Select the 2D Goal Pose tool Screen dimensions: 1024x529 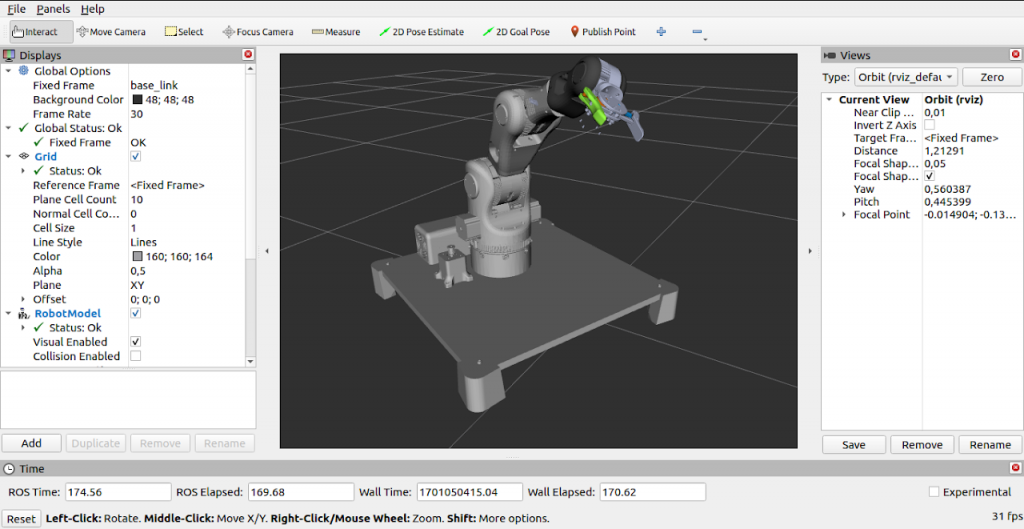516,32
